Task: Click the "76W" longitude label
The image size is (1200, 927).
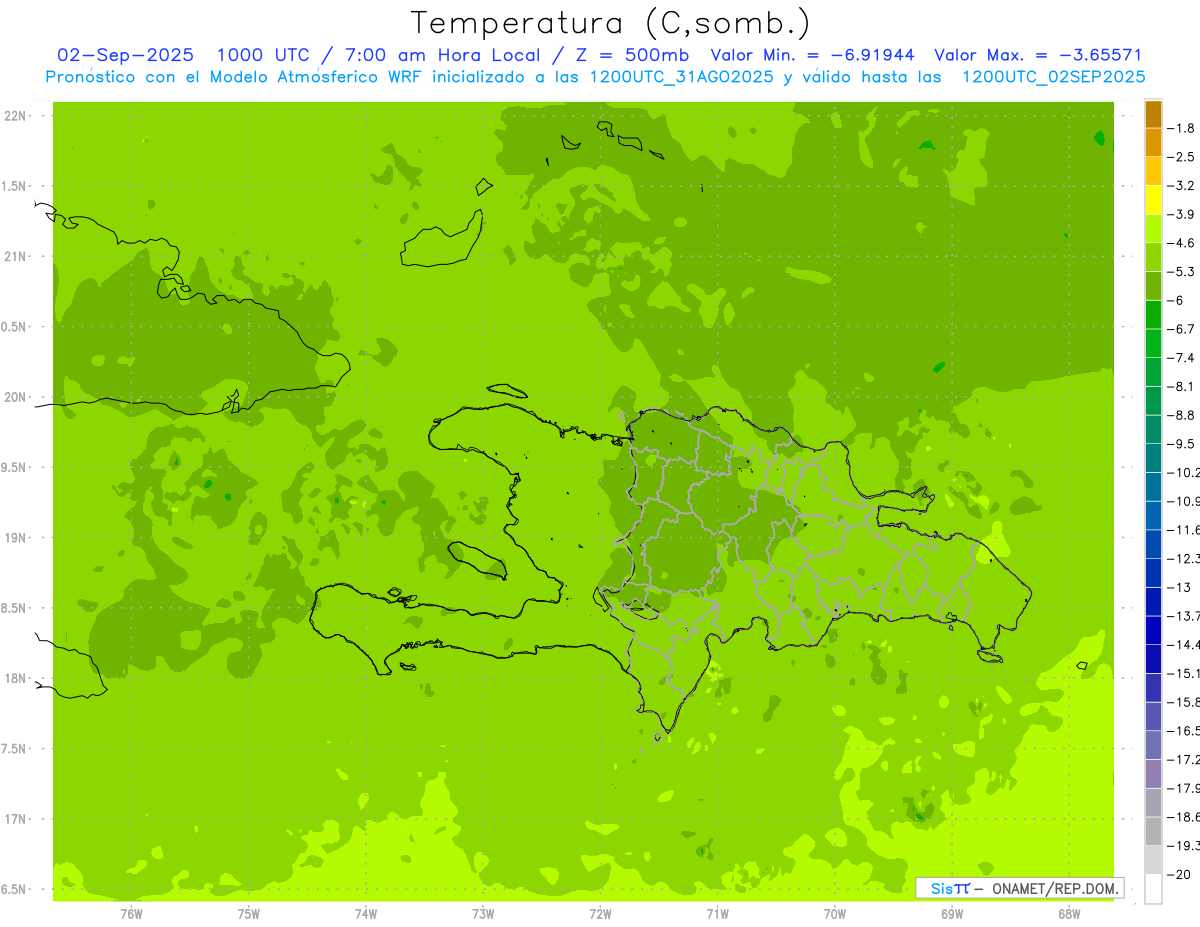Action: [x=131, y=913]
